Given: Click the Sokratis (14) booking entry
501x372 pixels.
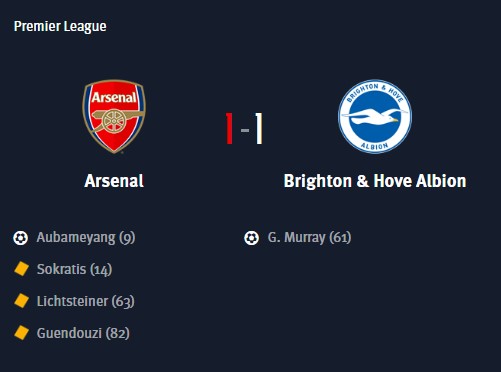Looking at the screenshot, I should 74,270.
